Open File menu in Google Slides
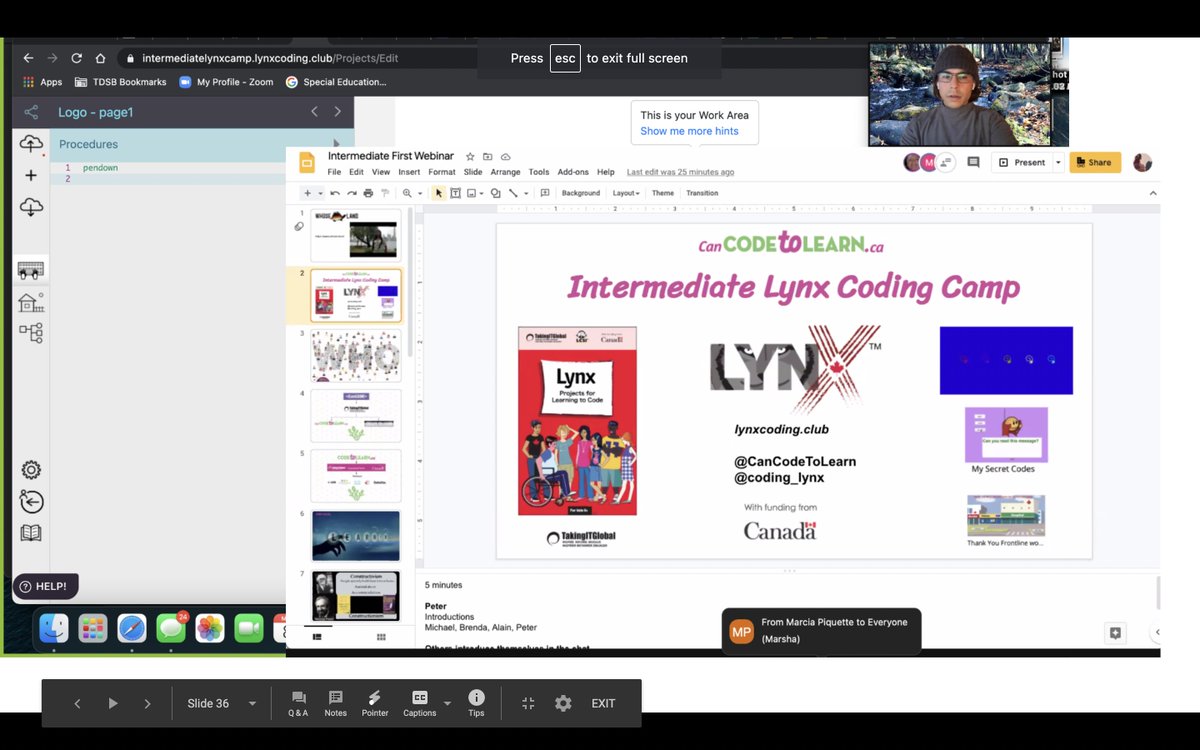The width and height of the screenshot is (1200, 750). point(335,172)
